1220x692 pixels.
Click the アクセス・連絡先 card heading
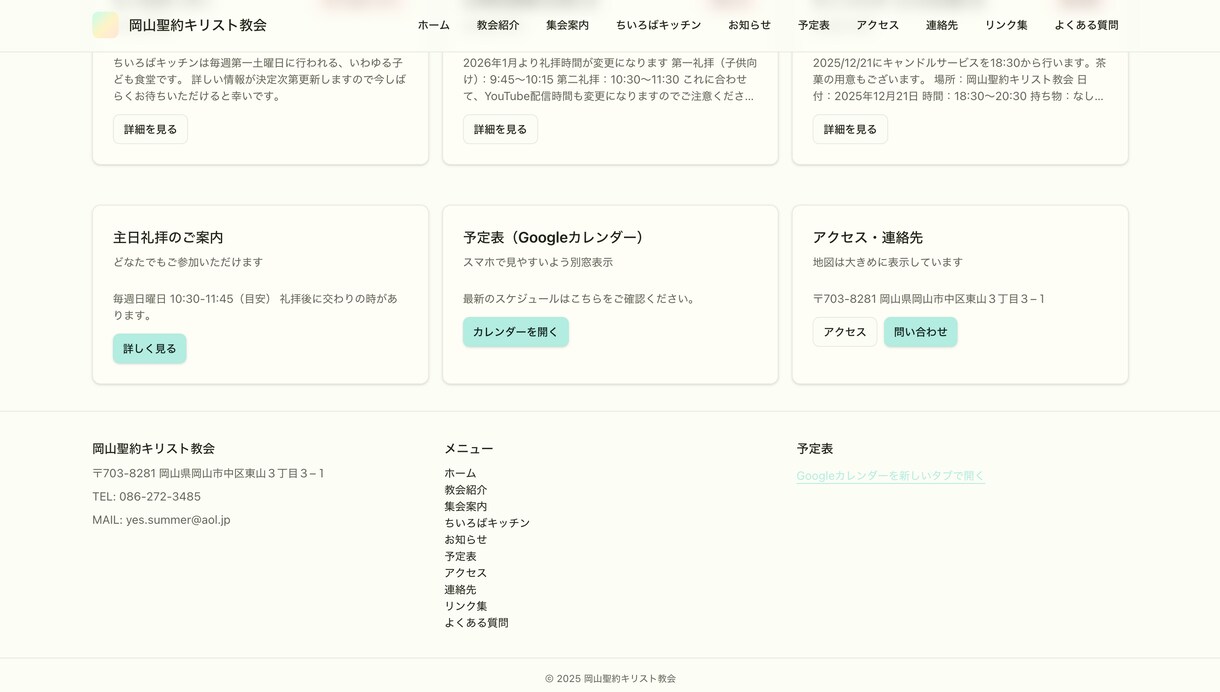[868, 238]
